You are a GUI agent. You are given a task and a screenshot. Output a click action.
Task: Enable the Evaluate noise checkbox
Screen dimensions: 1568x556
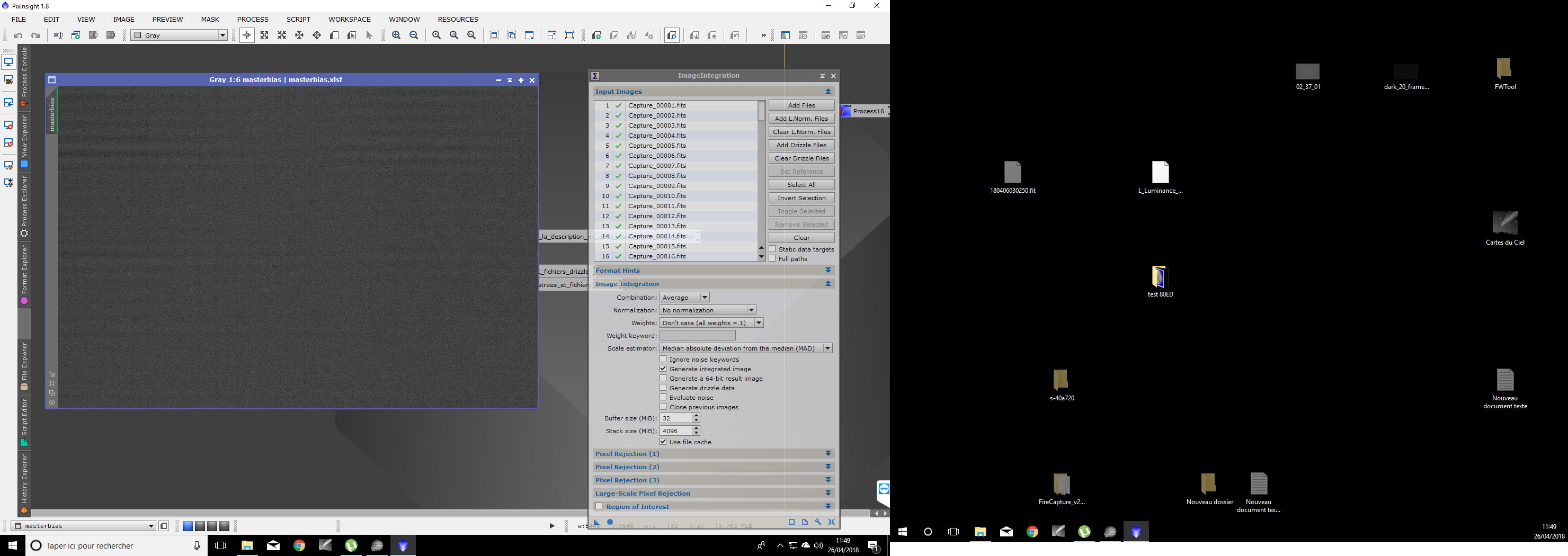(663, 397)
